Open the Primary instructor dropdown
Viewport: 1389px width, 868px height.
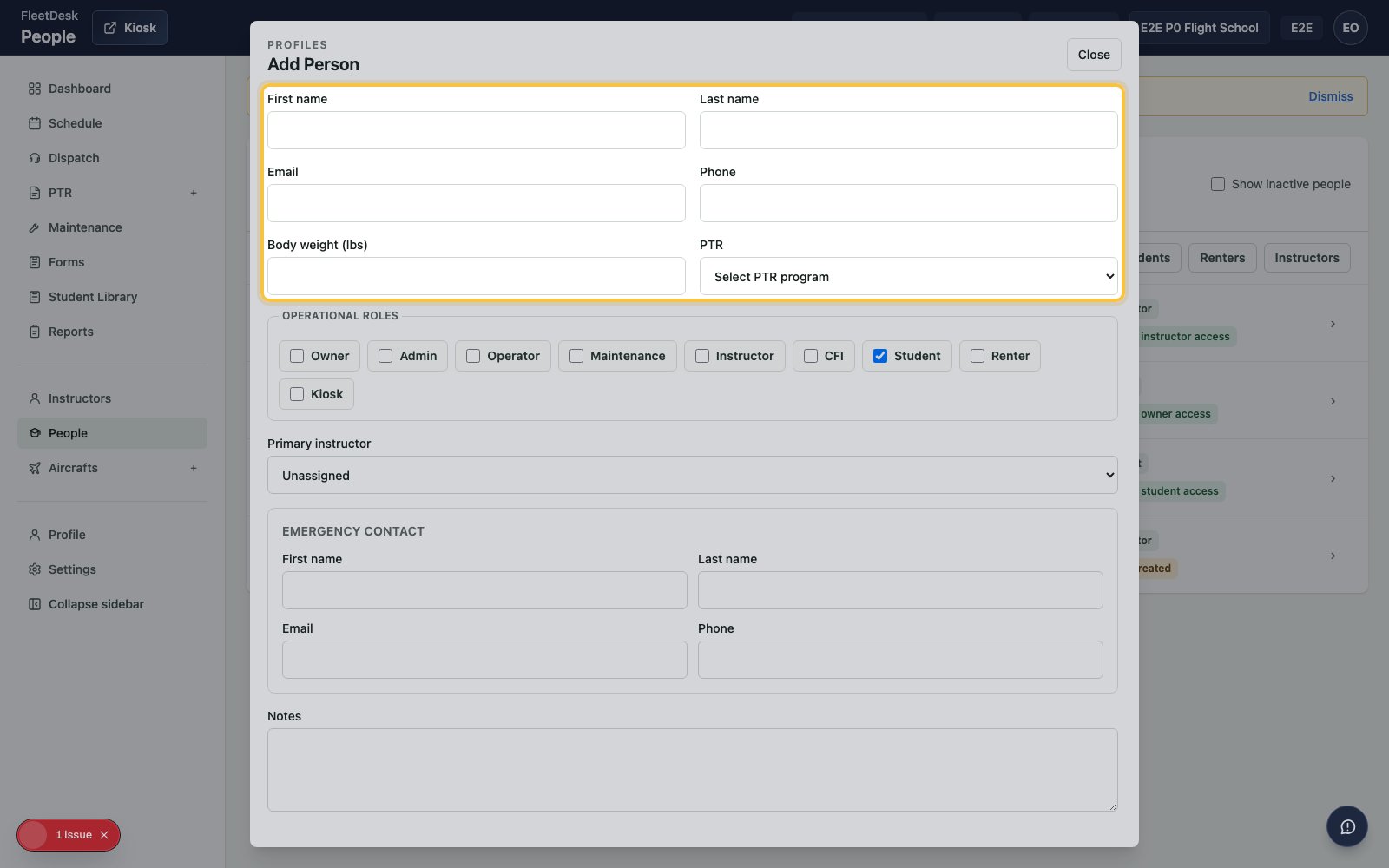coord(692,475)
